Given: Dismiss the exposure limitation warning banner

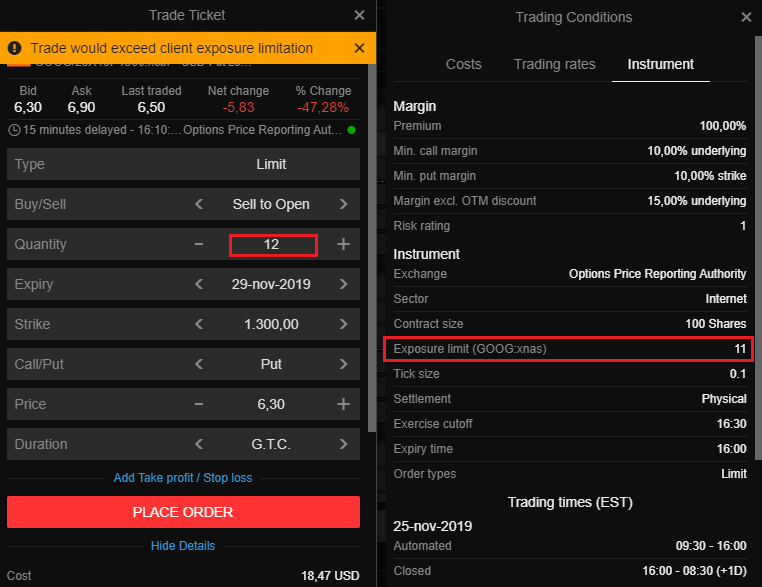Looking at the screenshot, I should 359,47.
